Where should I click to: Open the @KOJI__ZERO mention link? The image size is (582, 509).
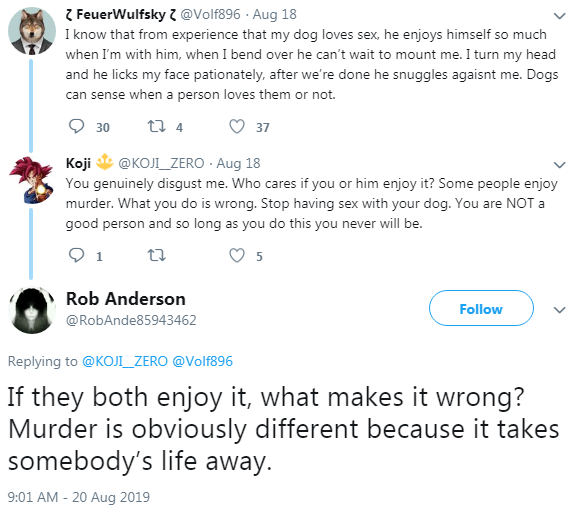coord(125,361)
